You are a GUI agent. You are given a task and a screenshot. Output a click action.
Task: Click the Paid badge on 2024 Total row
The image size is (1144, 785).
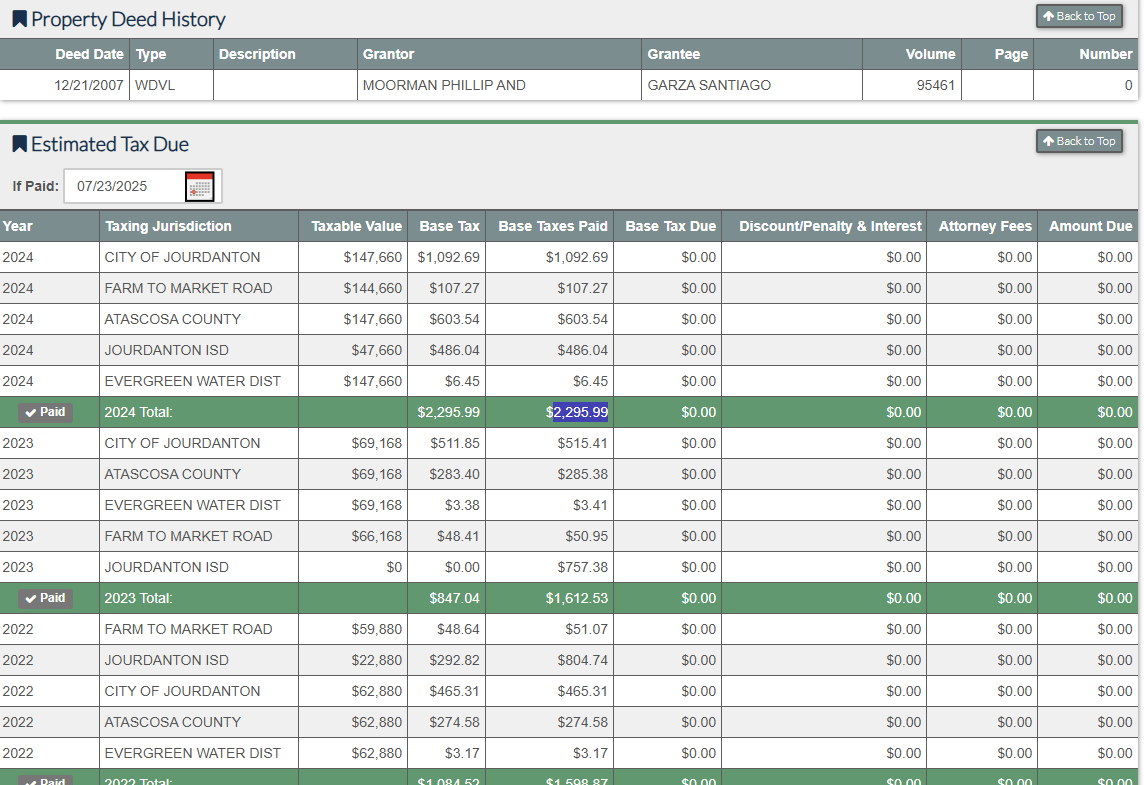point(46,412)
